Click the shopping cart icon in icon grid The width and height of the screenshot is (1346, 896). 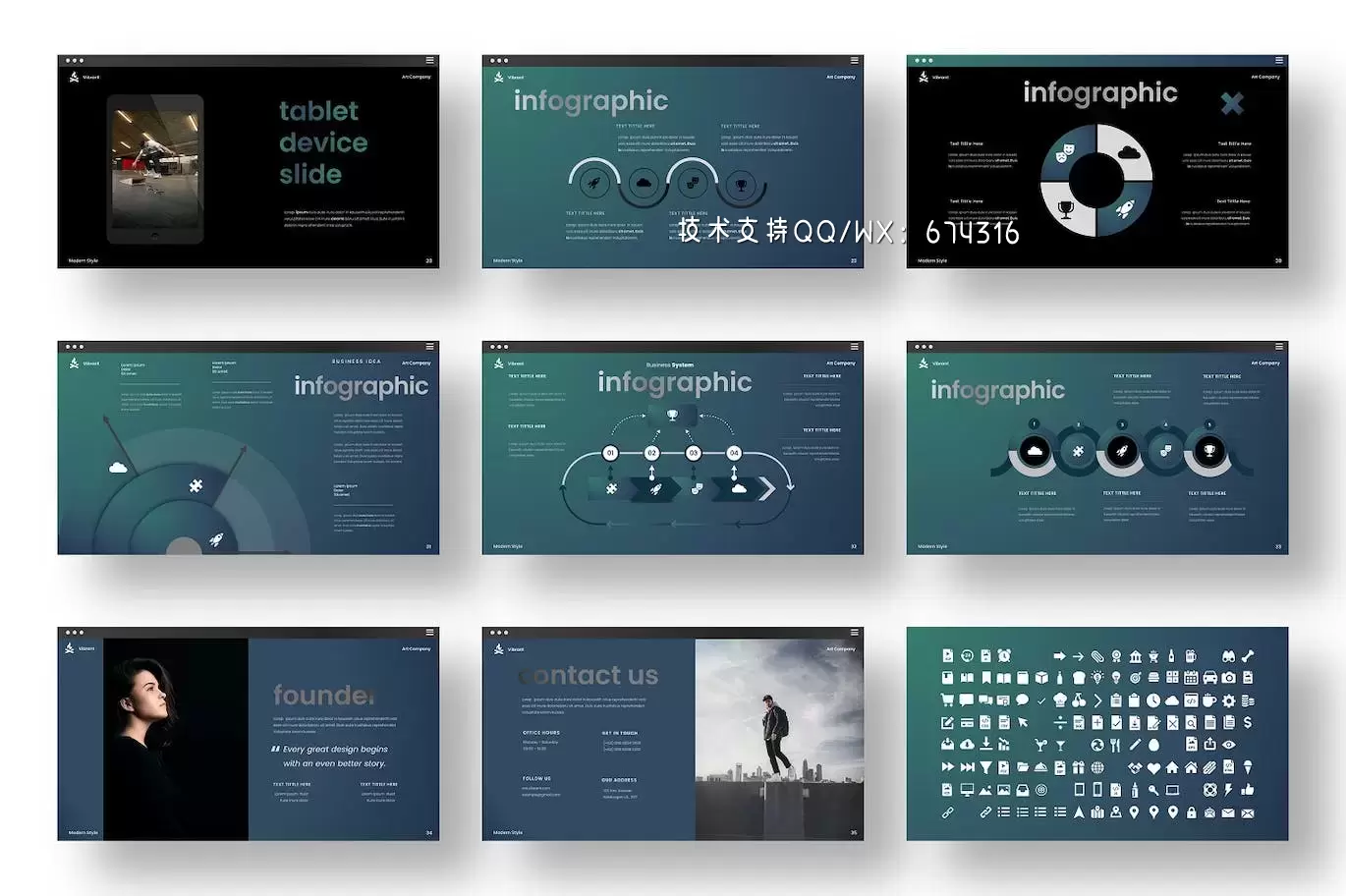point(947,700)
